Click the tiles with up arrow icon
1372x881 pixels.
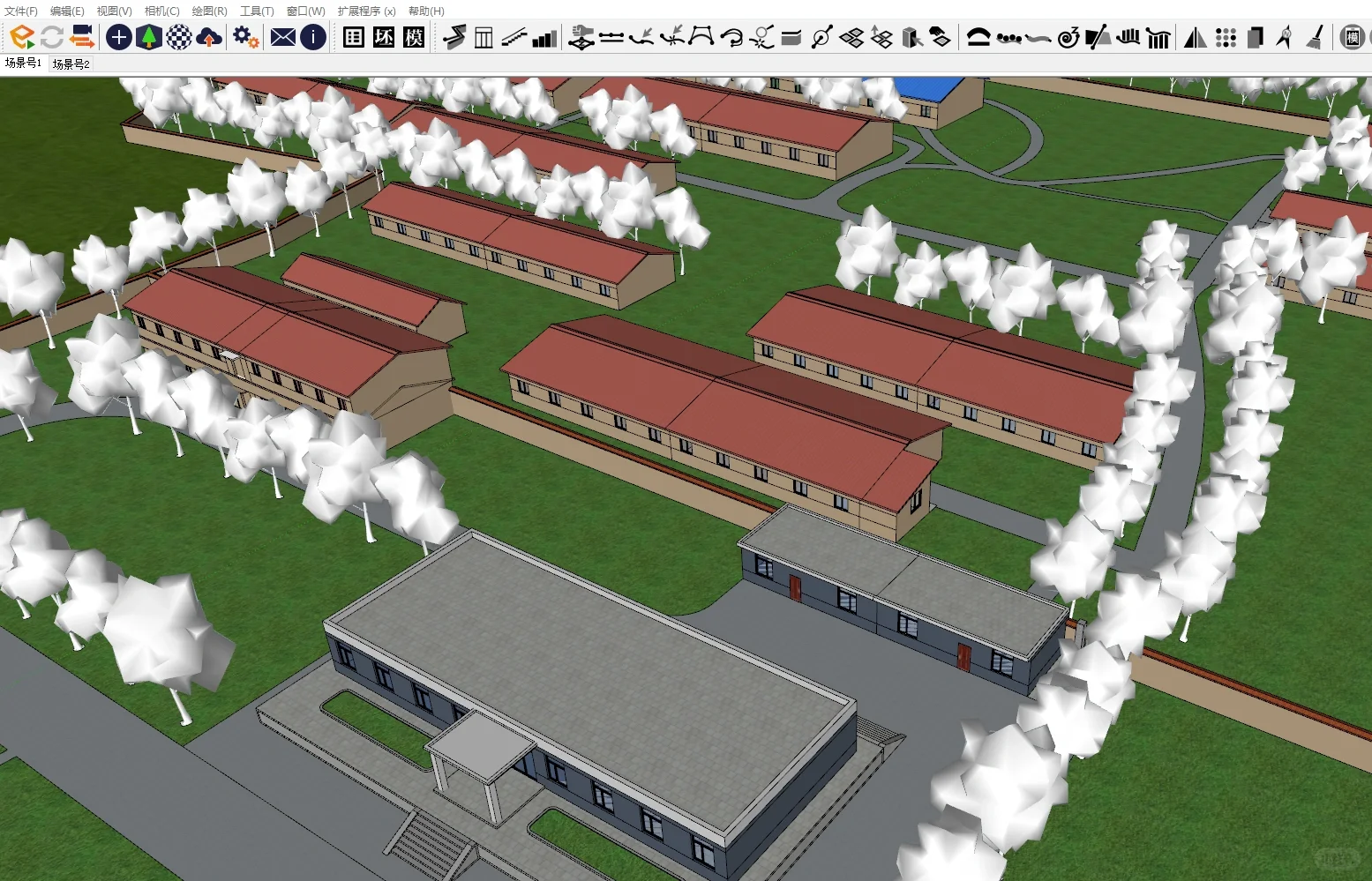[x=881, y=37]
